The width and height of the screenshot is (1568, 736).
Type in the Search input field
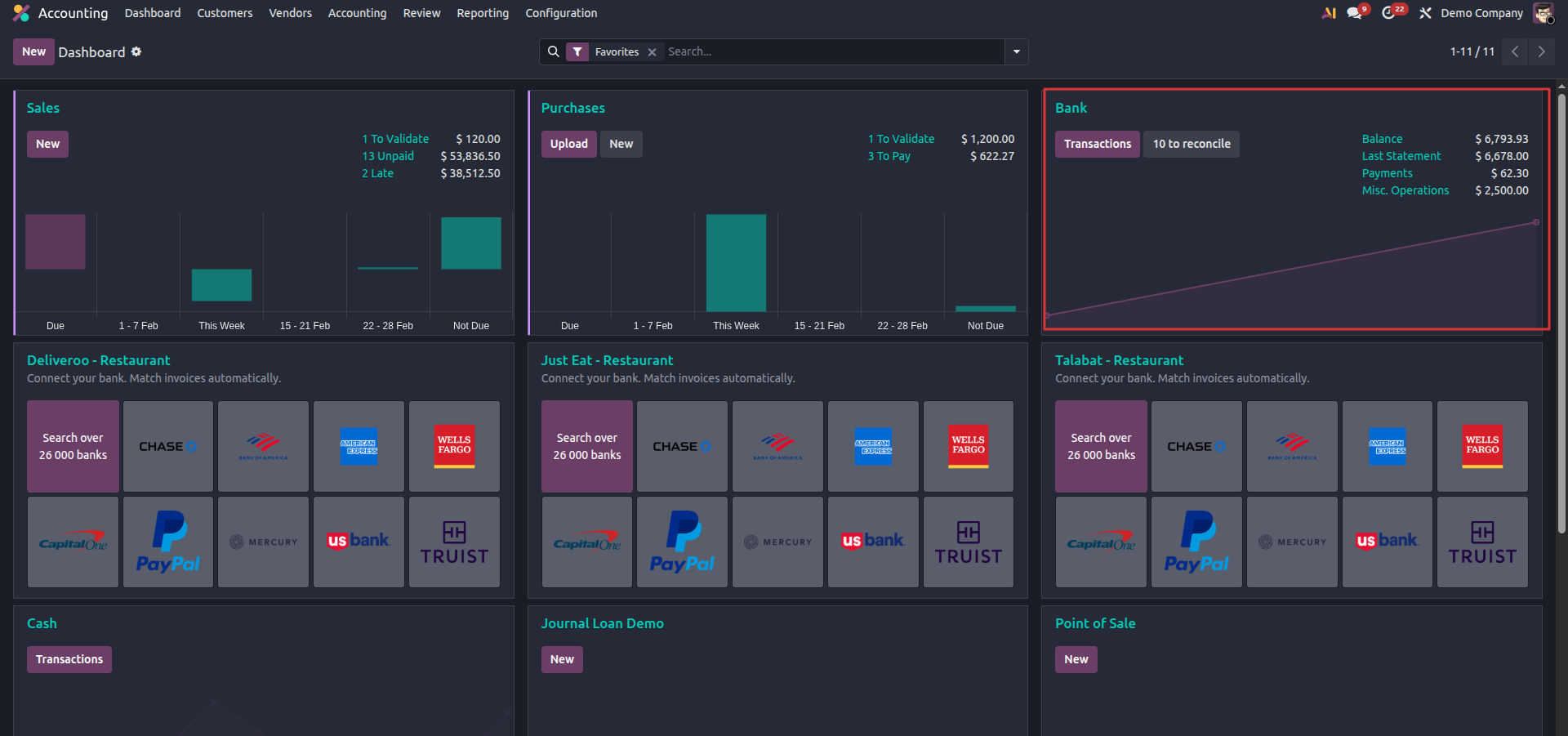coord(833,51)
